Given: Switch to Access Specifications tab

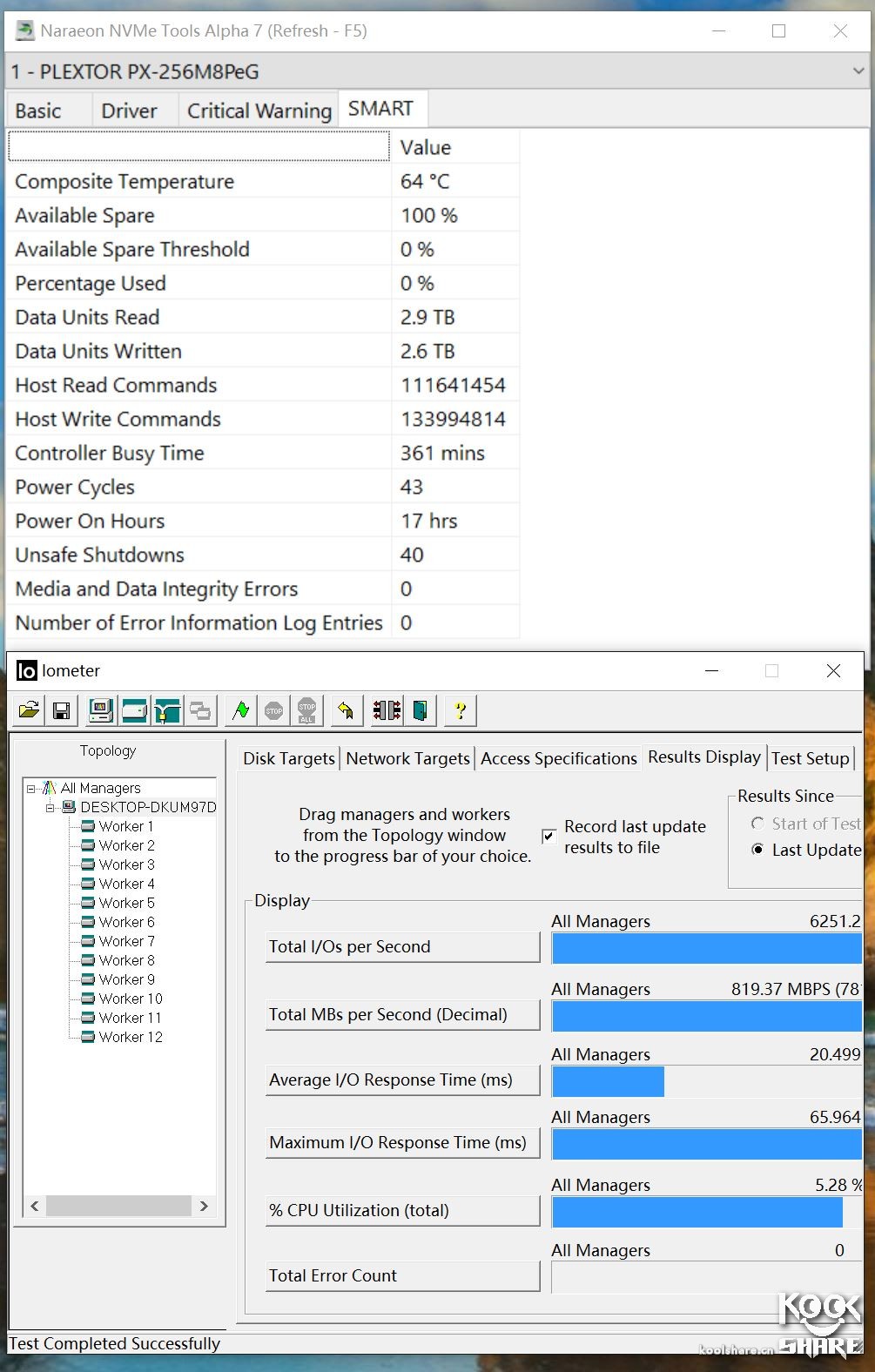Looking at the screenshot, I should pyautogui.click(x=559, y=758).
